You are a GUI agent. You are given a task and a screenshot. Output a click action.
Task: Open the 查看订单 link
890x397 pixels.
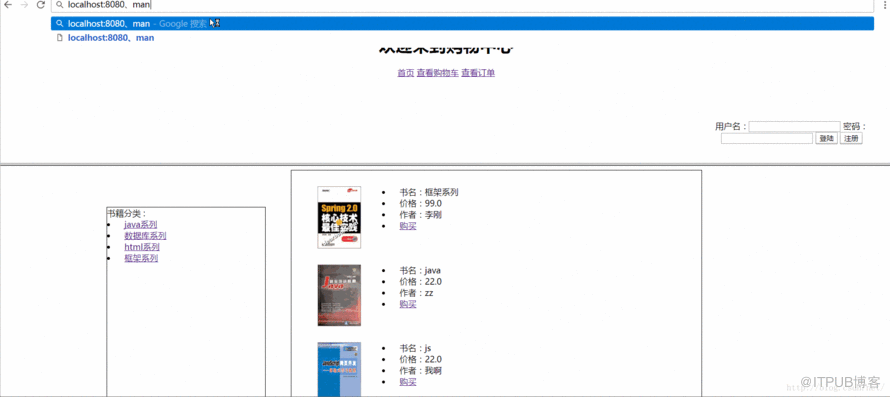click(x=478, y=73)
